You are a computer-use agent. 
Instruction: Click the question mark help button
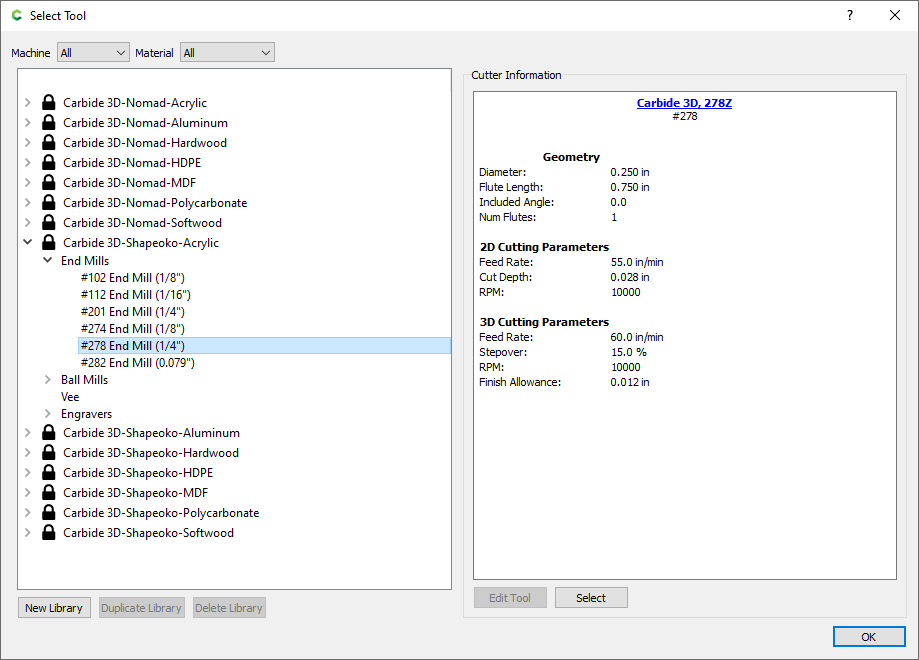click(x=850, y=15)
